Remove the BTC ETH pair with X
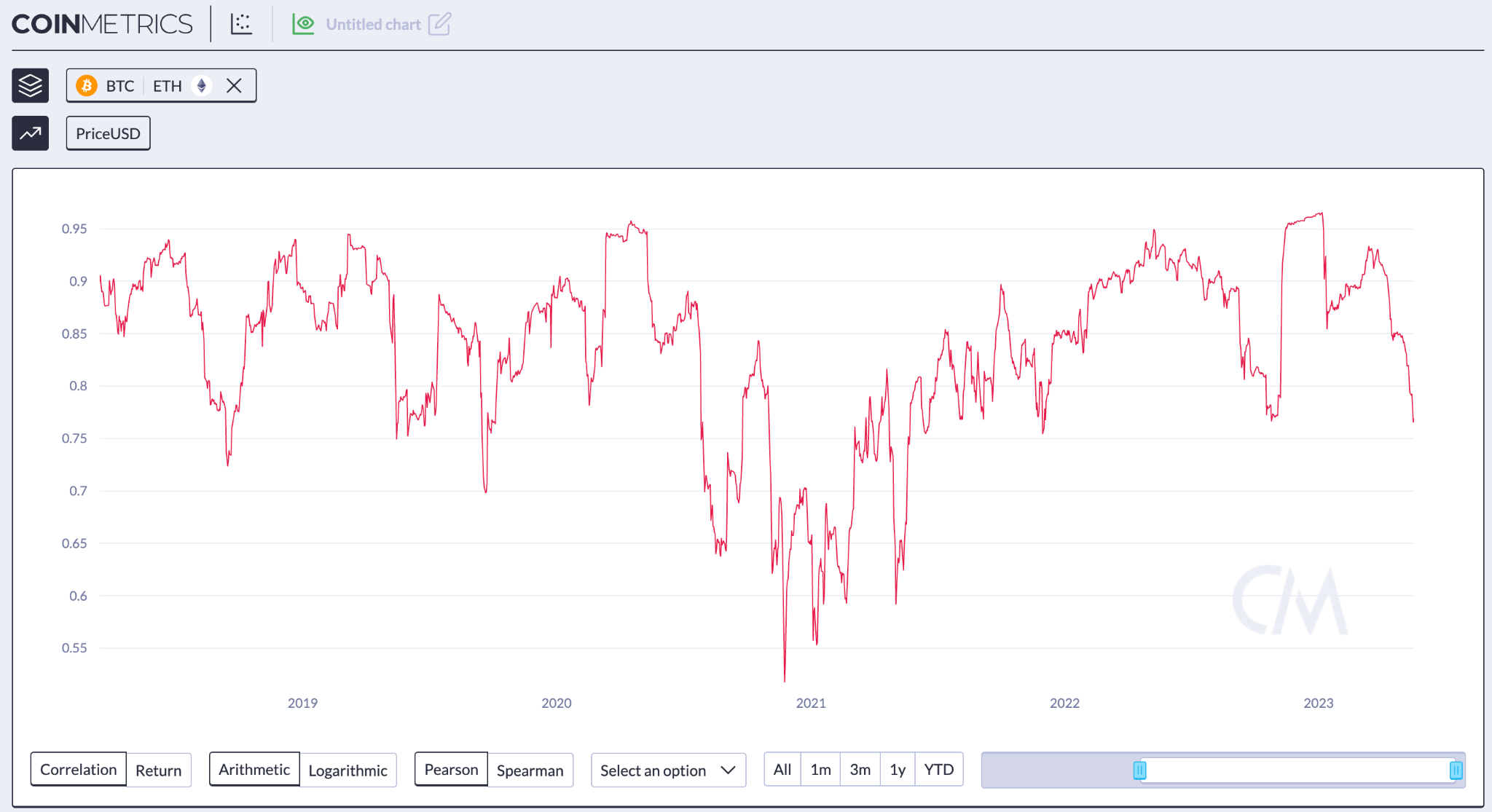 [x=234, y=86]
